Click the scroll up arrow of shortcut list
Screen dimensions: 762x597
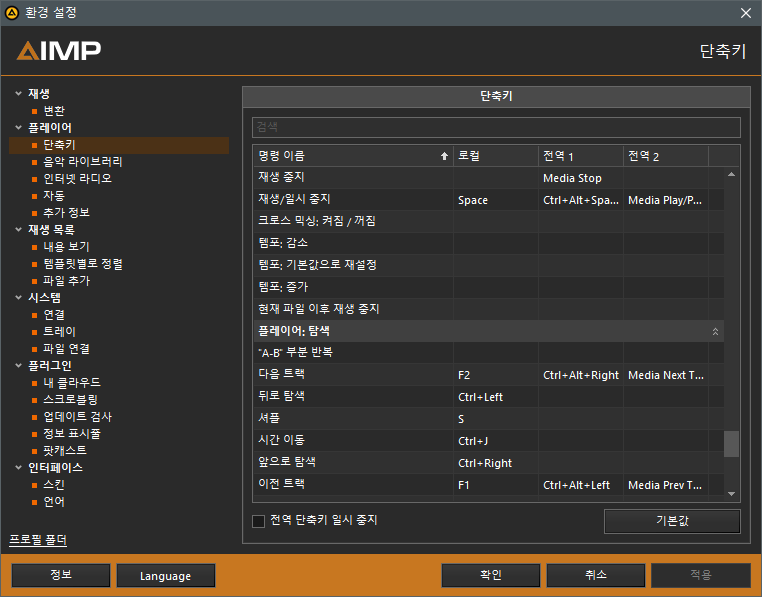coord(731,174)
